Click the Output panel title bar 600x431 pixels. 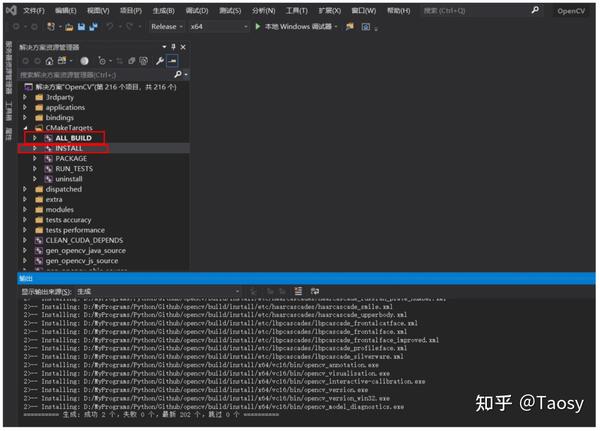(306, 278)
